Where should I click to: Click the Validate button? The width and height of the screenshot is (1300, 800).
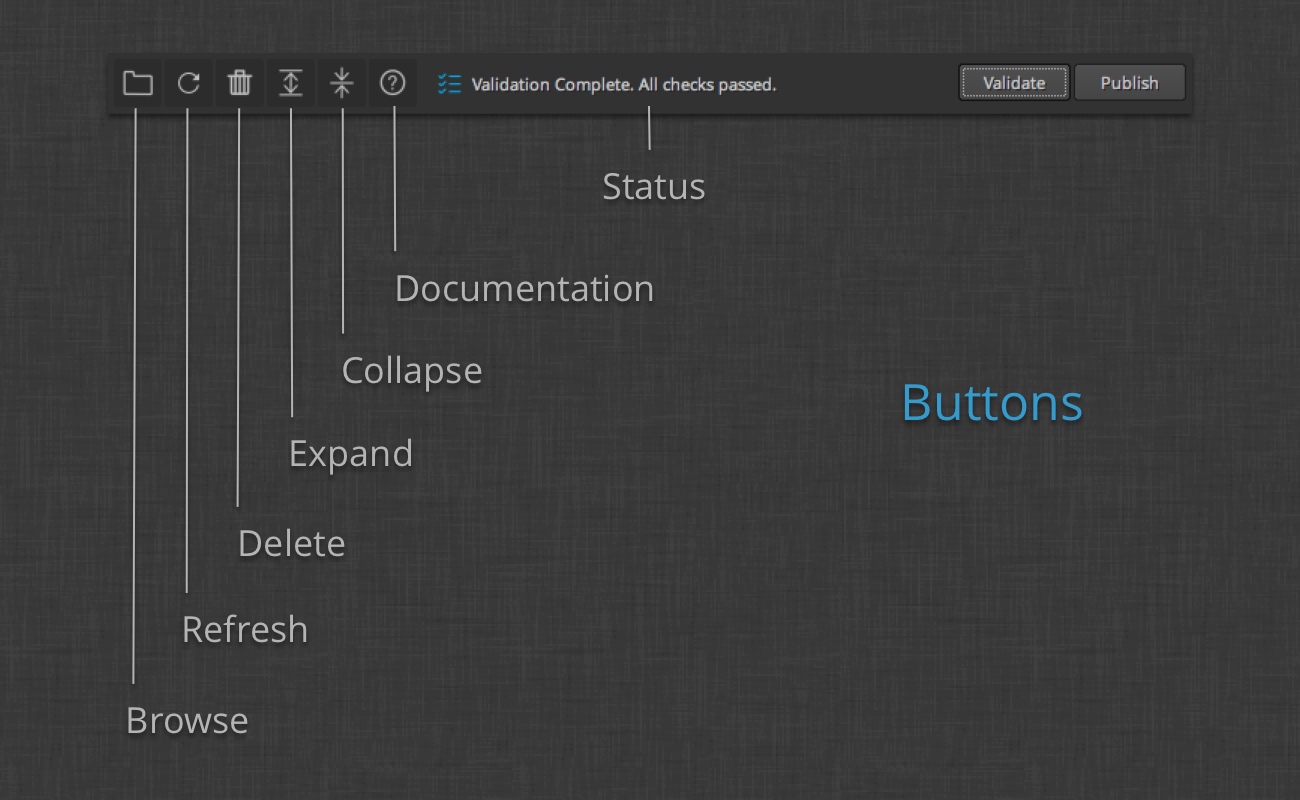tap(1014, 83)
